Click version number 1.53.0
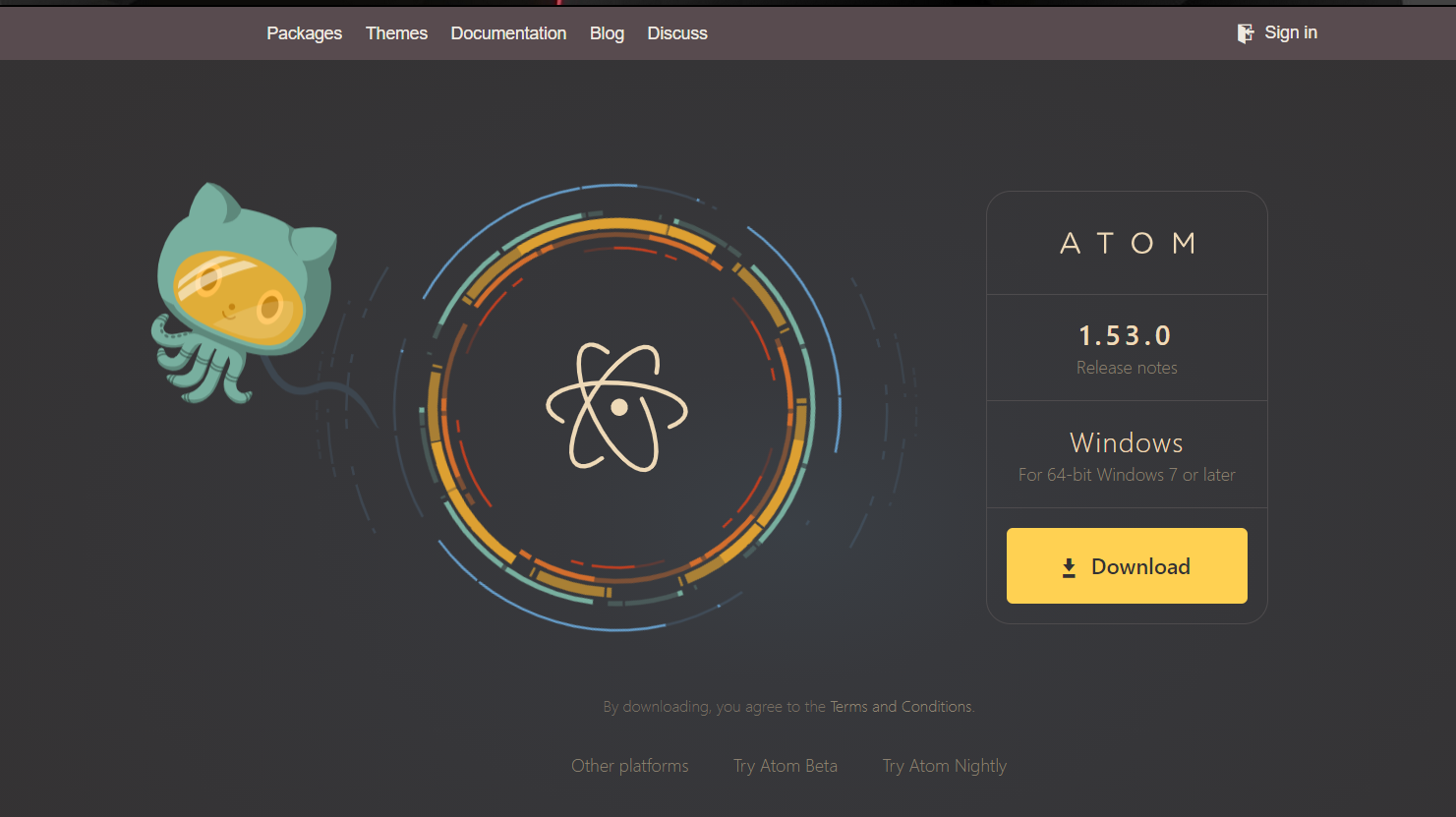The width and height of the screenshot is (1456, 817). [1126, 336]
